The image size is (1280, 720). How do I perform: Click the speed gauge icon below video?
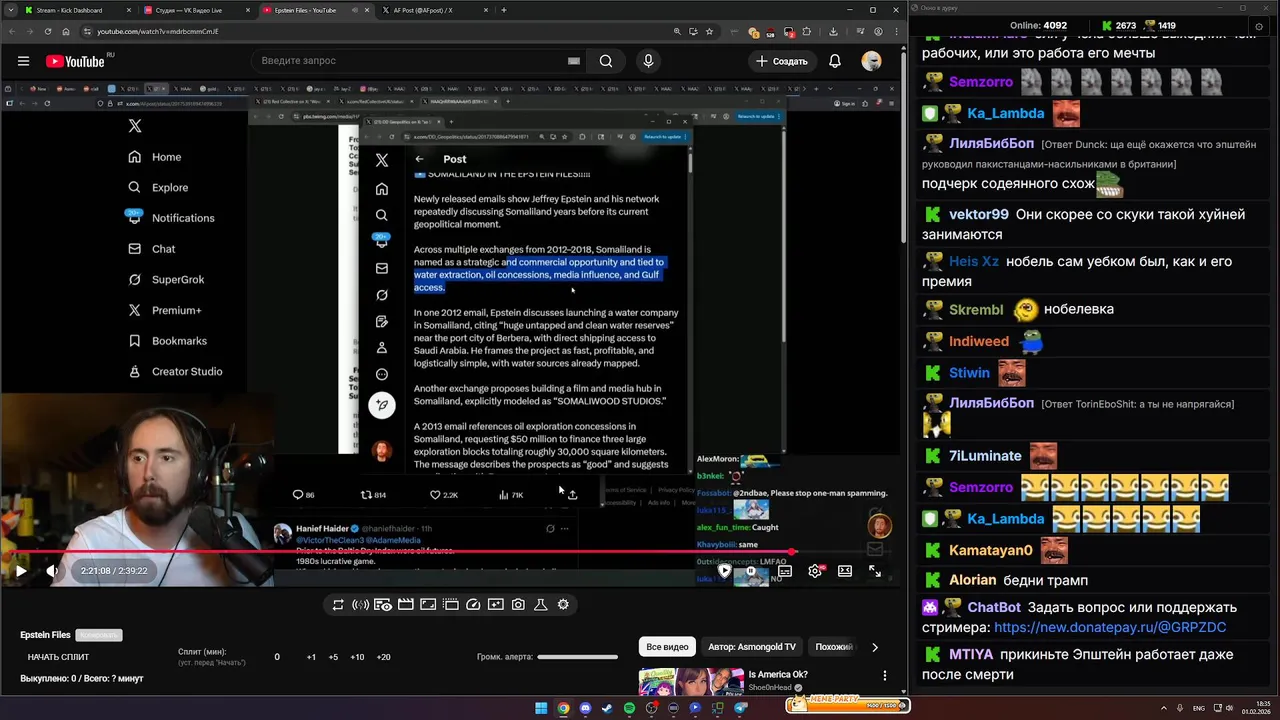tap(473, 605)
